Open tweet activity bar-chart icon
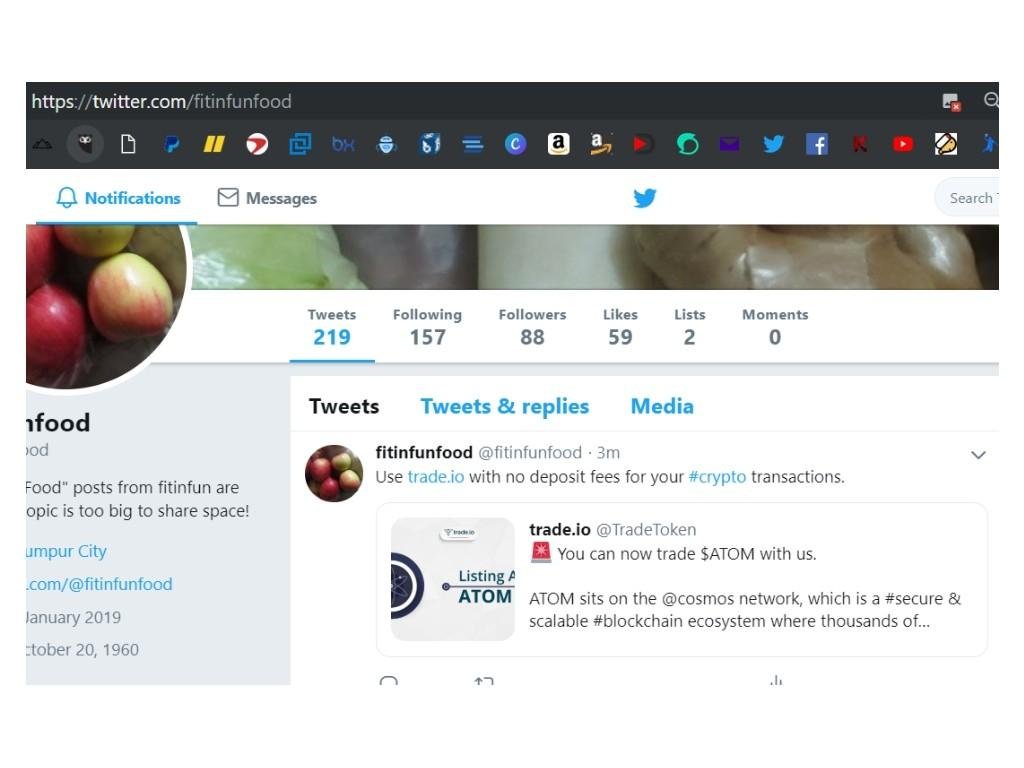The image size is (1024, 768). pos(776,680)
